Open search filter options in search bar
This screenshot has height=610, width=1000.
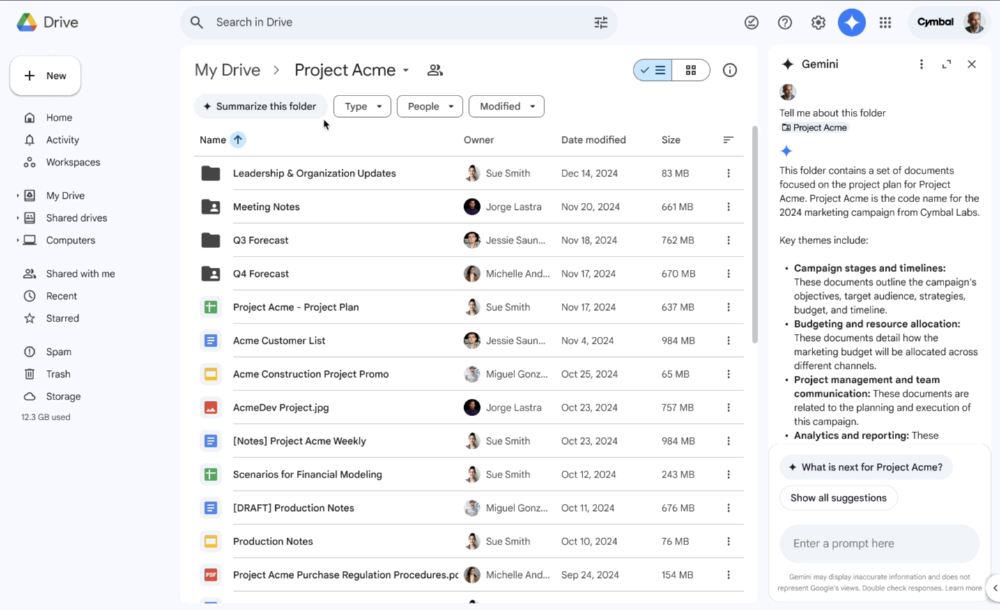coord(601,22)
